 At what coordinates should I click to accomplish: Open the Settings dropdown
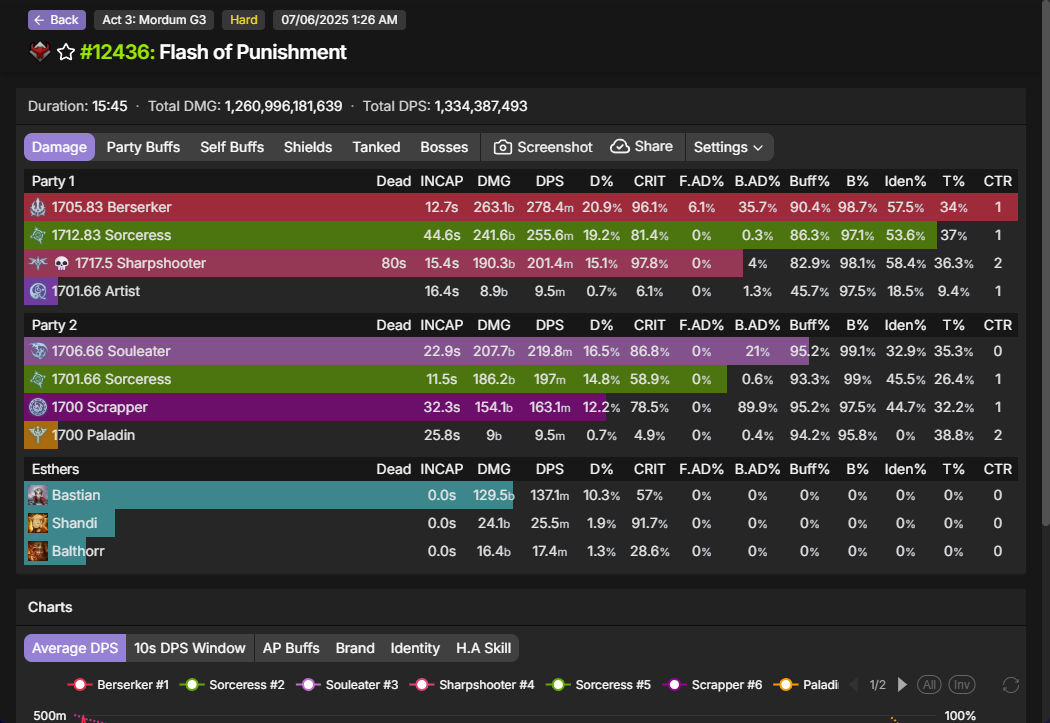728,147
